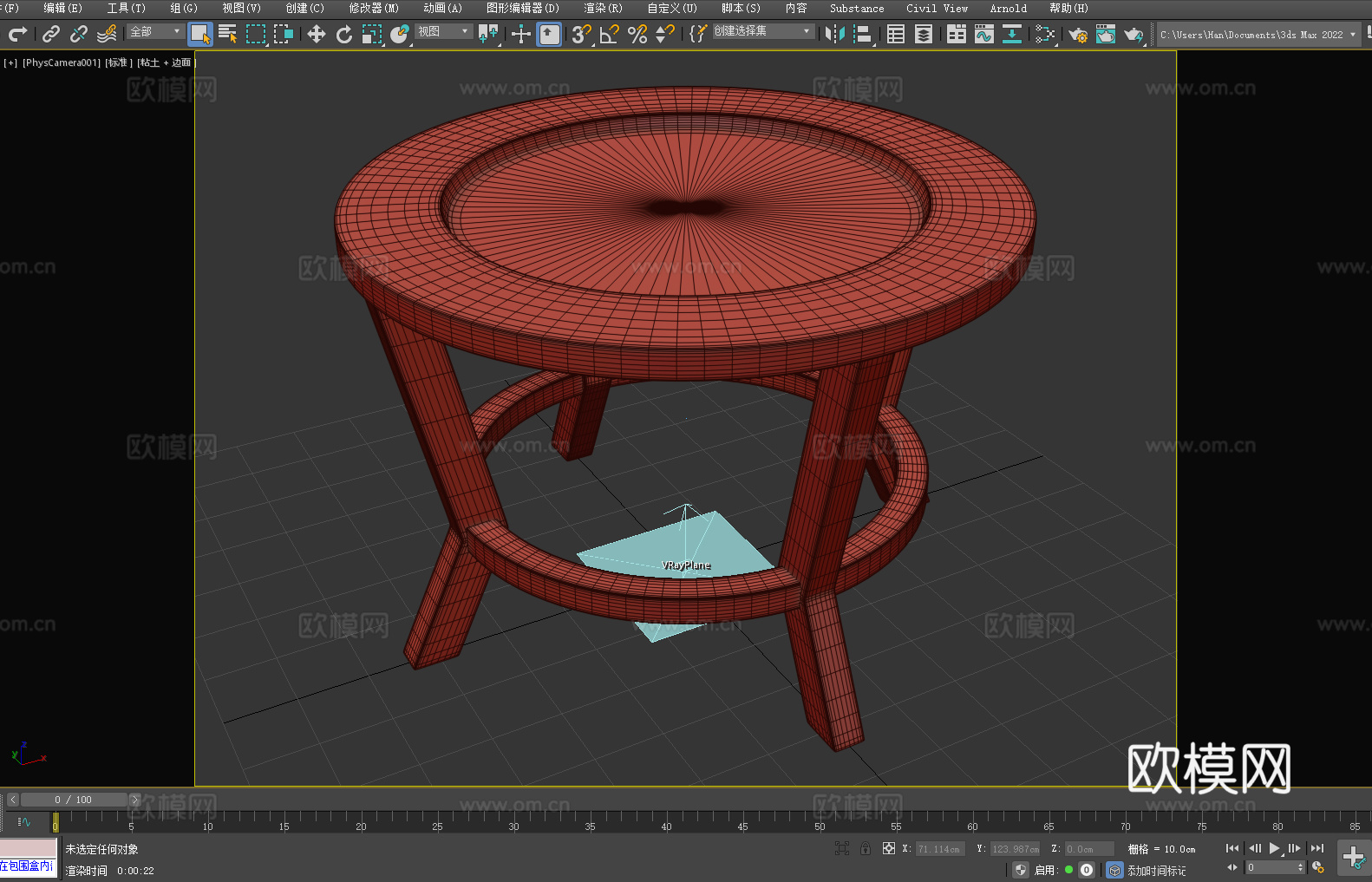Click Use Pivot Point Center icon

click(x=488, y=34)
